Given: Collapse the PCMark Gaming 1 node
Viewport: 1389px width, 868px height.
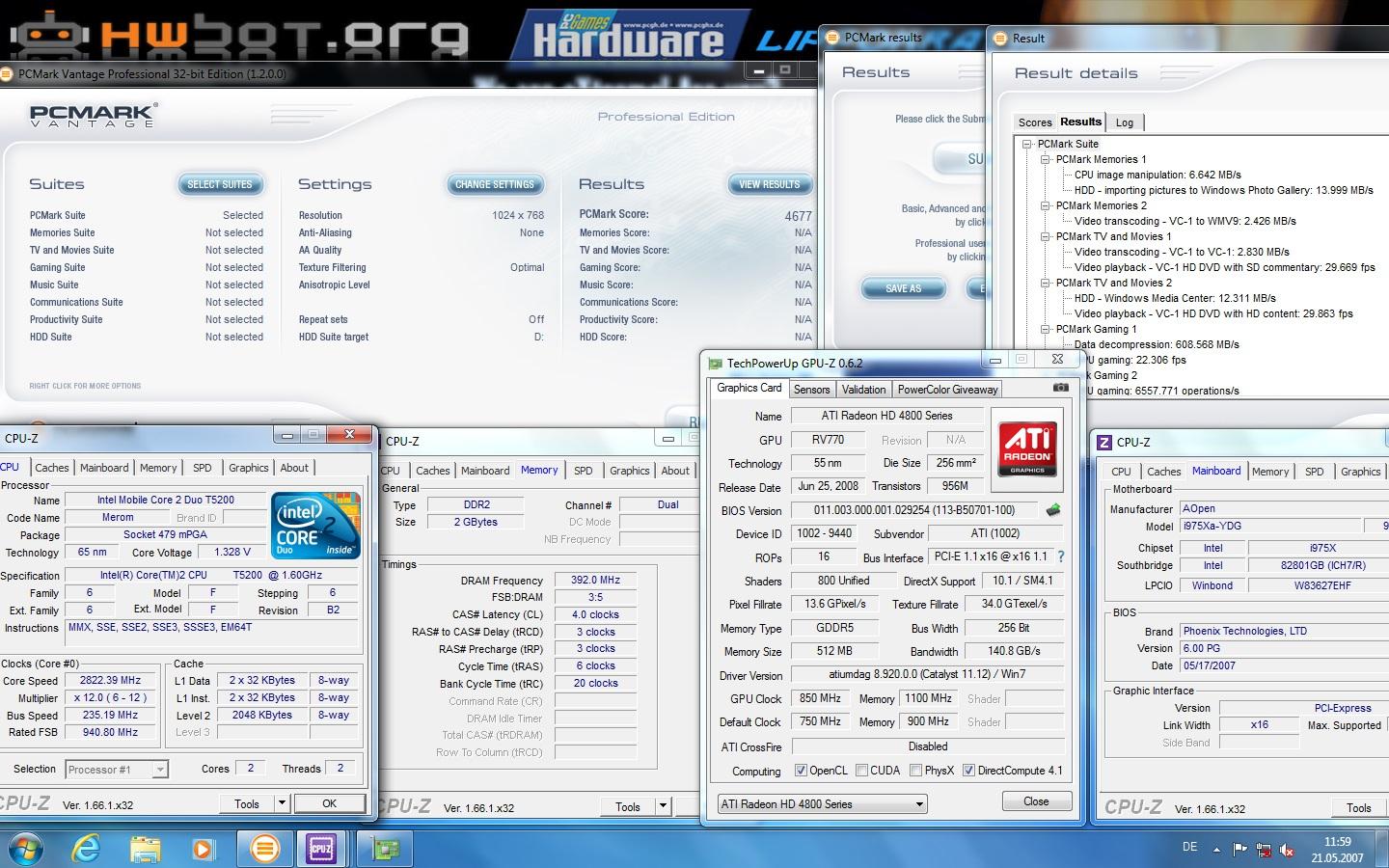Looking at the screenshot, I should coord(1045,329).
